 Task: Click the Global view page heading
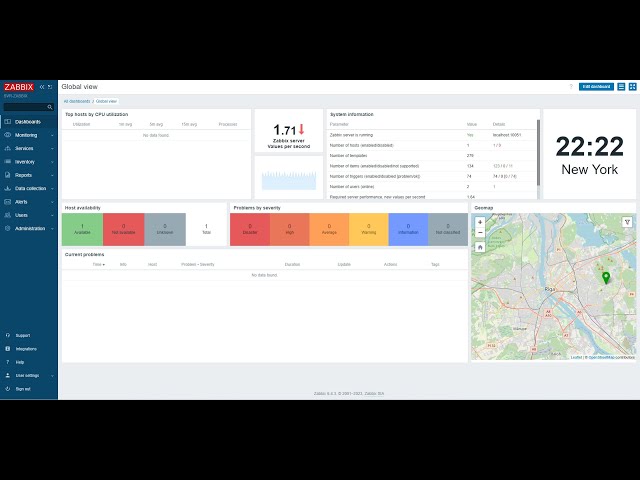80,87
